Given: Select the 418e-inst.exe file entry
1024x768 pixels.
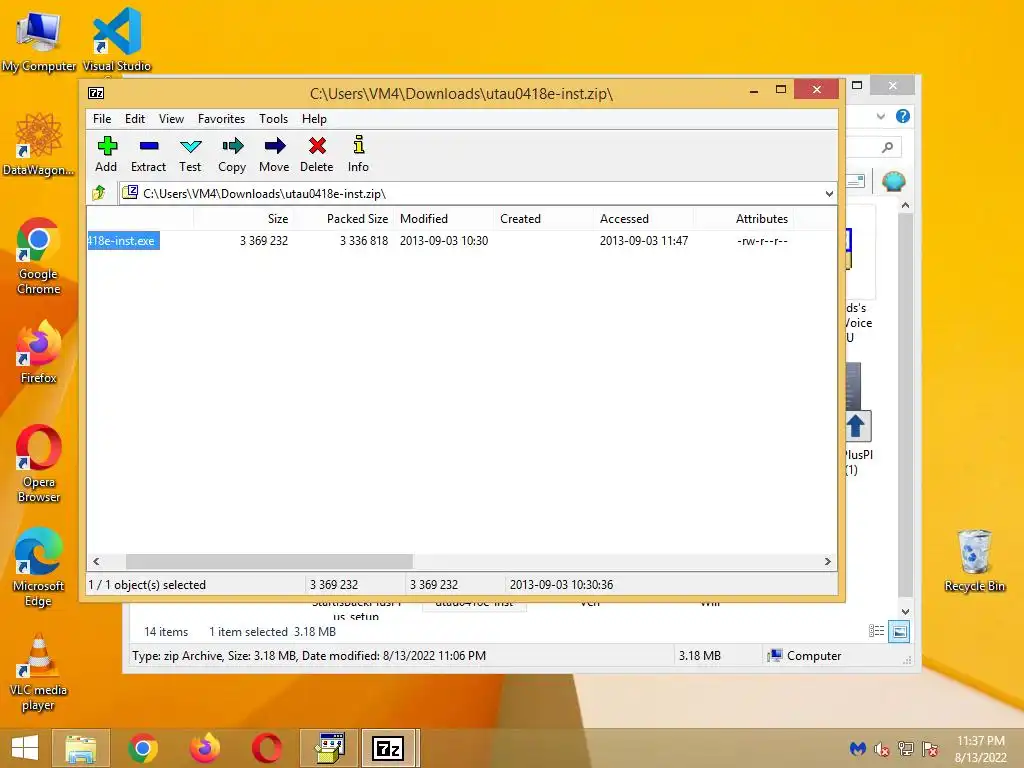Looking at the screenshot, I should [x=123, y=240].
